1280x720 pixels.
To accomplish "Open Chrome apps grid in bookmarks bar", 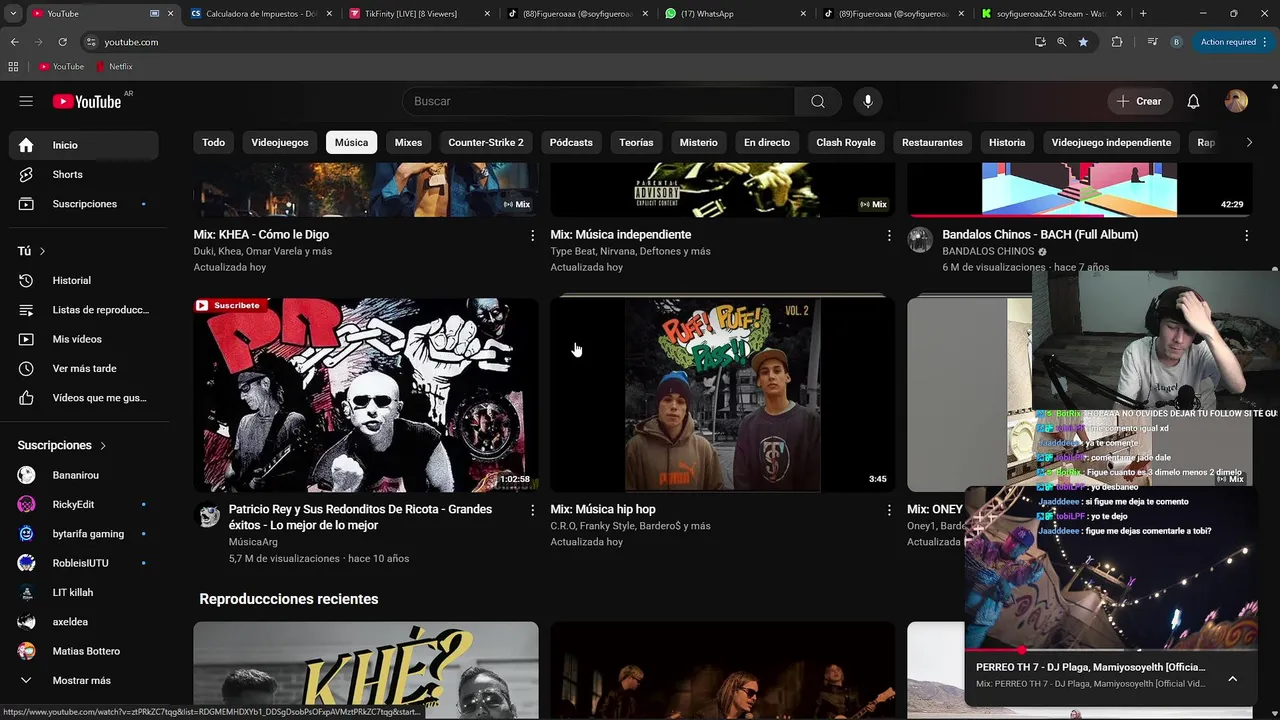I will [x=13, y=66].
